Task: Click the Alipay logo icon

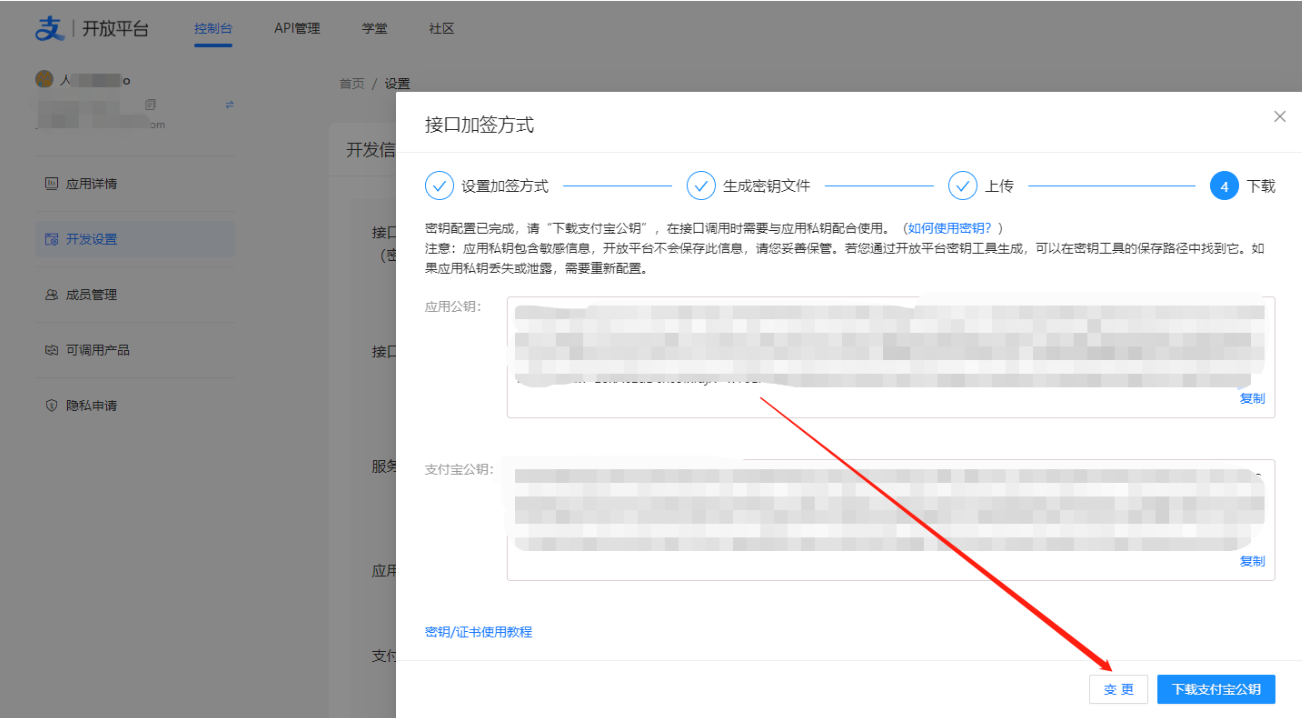Action: (49, 29)
